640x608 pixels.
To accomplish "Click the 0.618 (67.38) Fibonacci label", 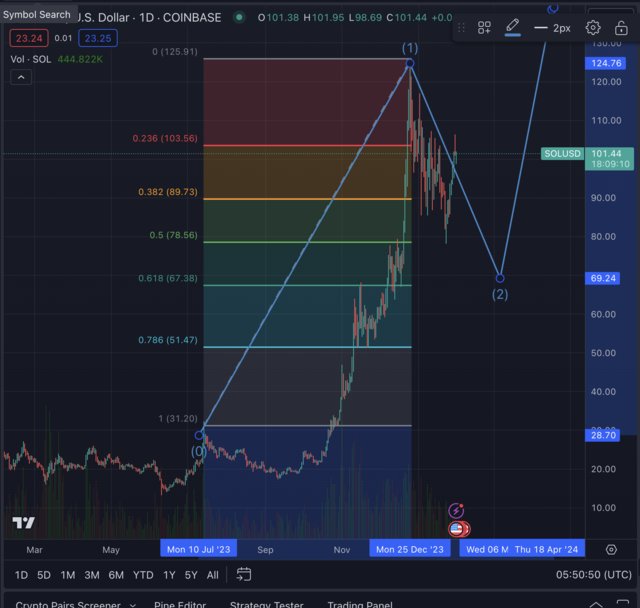I will click(168, 278).
